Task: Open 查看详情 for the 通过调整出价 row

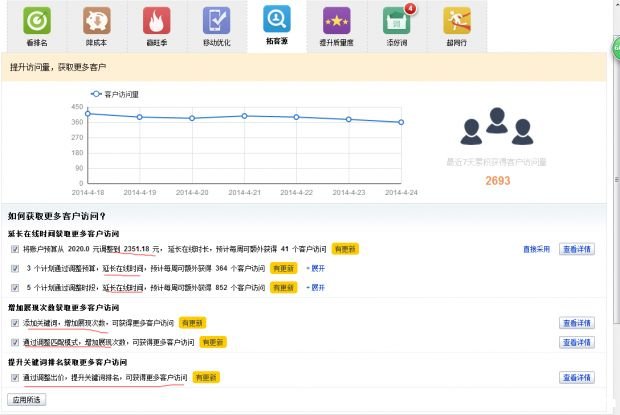Action: [577, 377]
